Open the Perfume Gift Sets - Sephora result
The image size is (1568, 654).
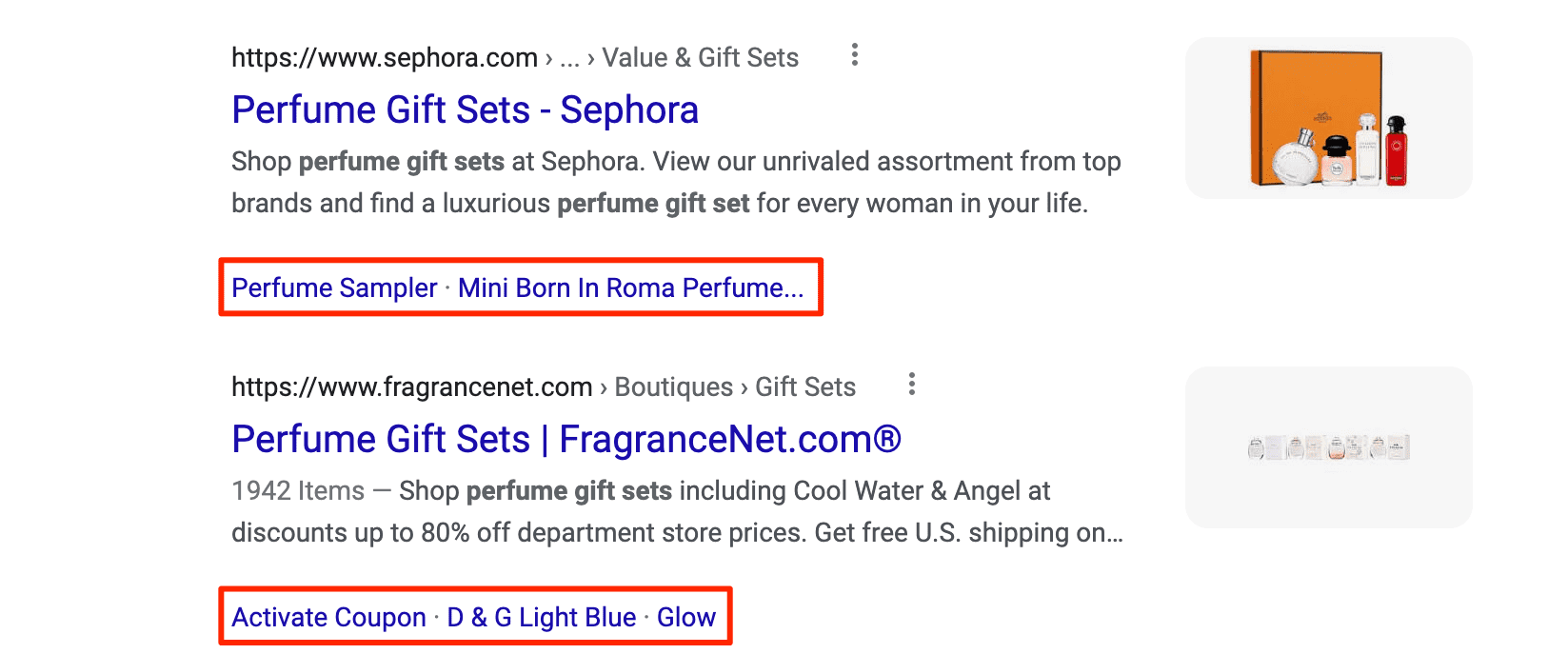click(x=466, y=110)
